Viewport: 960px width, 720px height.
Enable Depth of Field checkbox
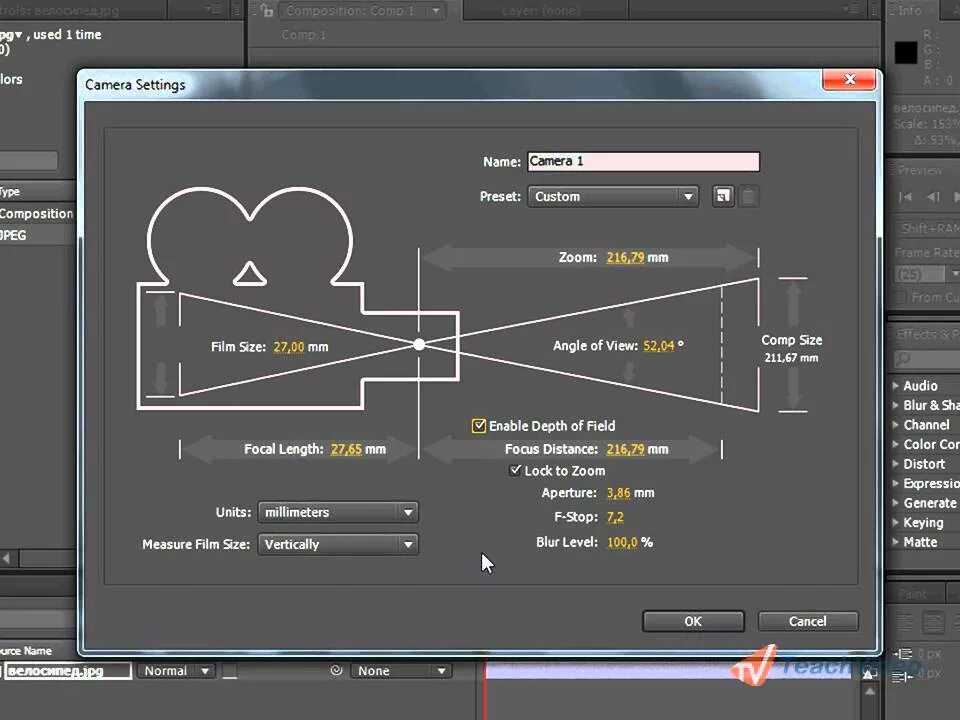[479, 426]
